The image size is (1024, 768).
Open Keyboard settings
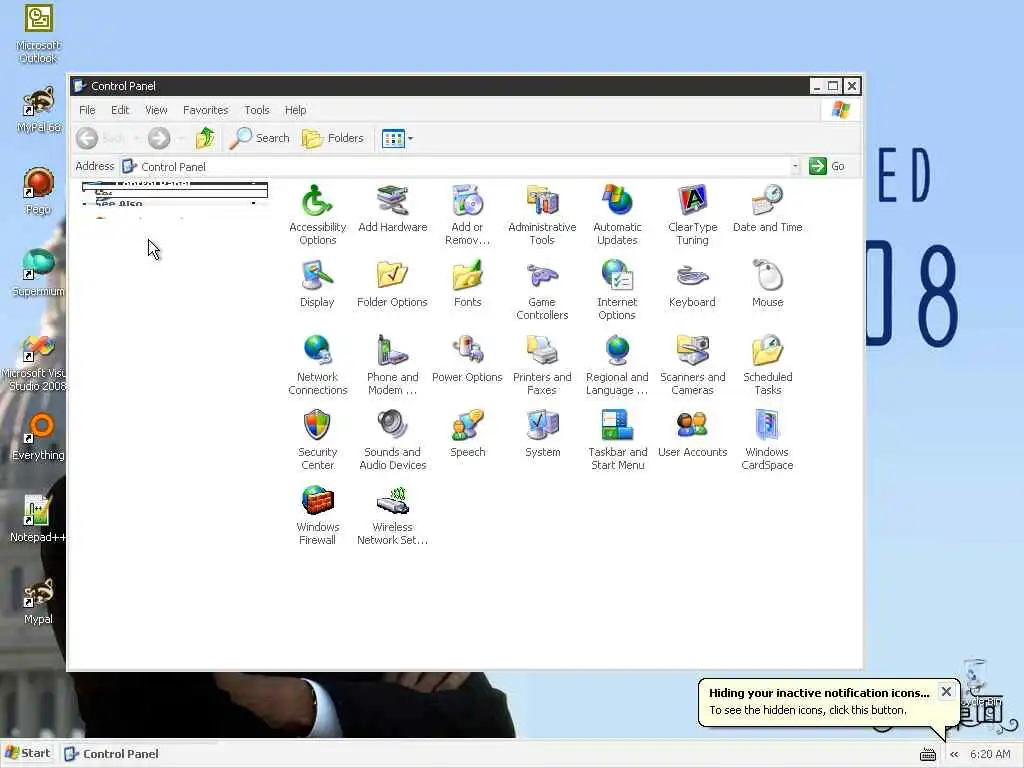(692, 283)
